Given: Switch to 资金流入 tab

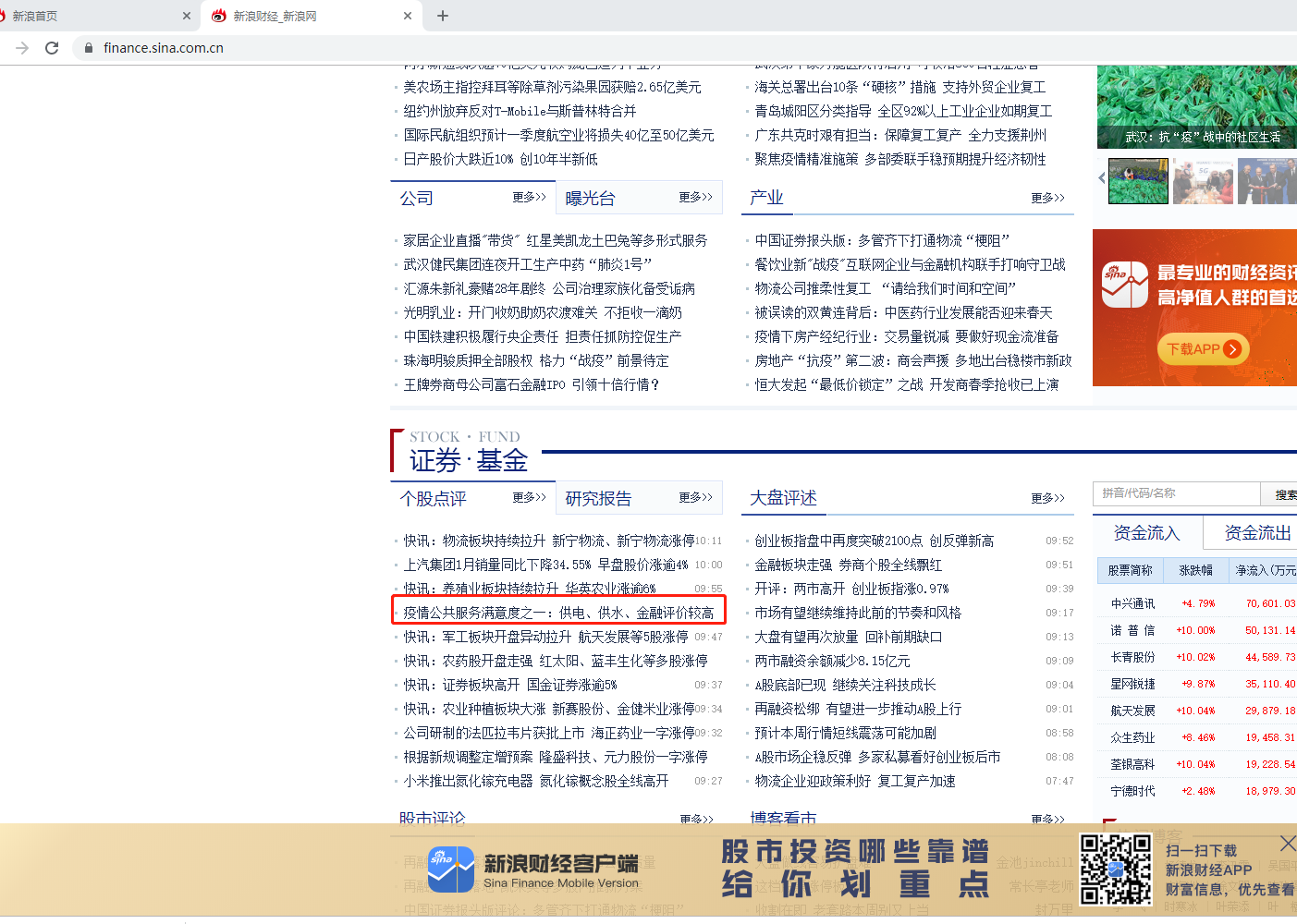Looking at the screenshot, I should click(x=1146, y=533).
